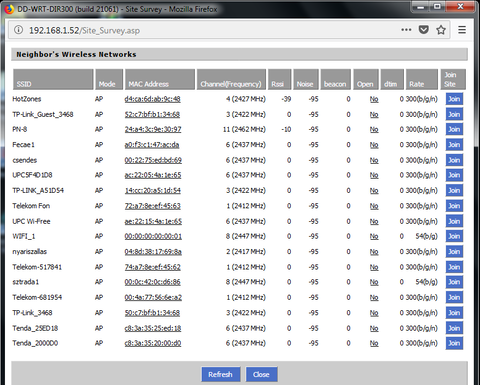The image size is (480, 385).
Task: Join the UPC5F4D1D8 network
Action: pyautogui.click(x=454, y=175)
